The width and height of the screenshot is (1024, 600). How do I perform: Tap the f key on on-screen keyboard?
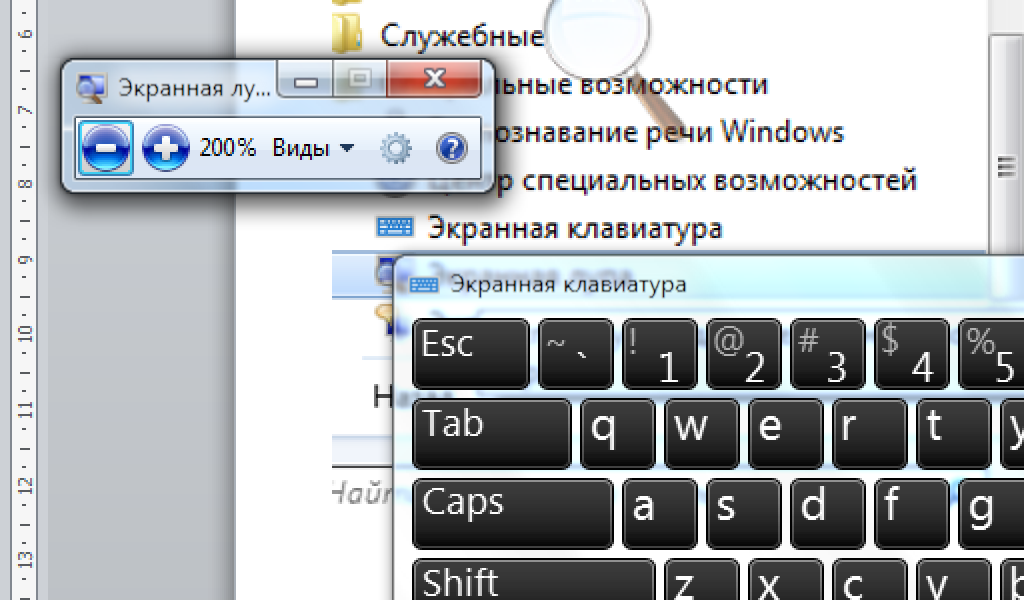912,514
